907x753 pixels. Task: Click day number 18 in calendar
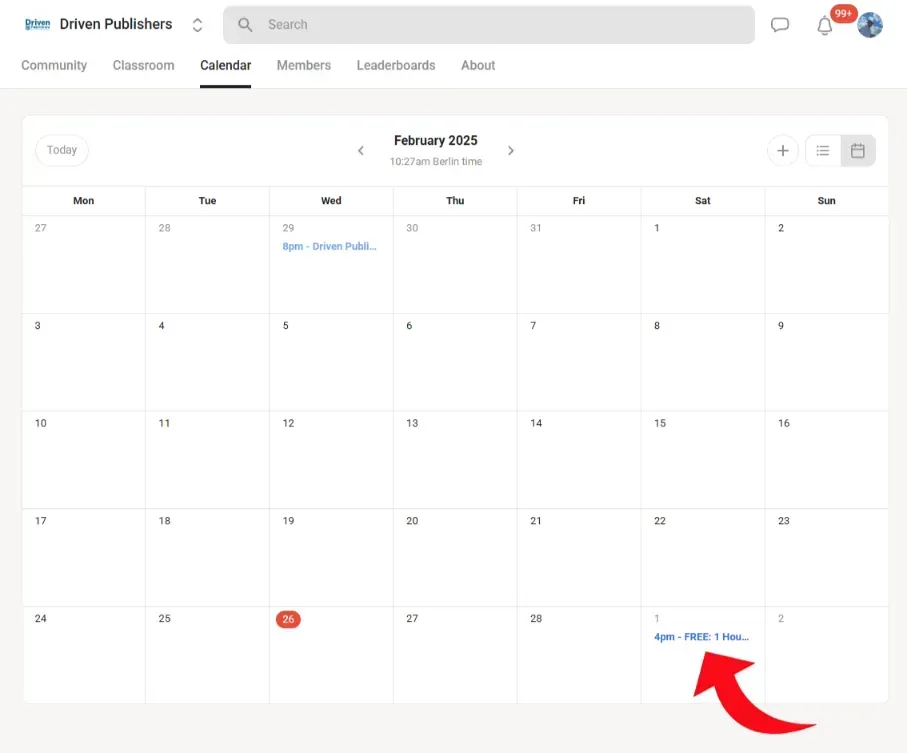[x=164, y=521]
